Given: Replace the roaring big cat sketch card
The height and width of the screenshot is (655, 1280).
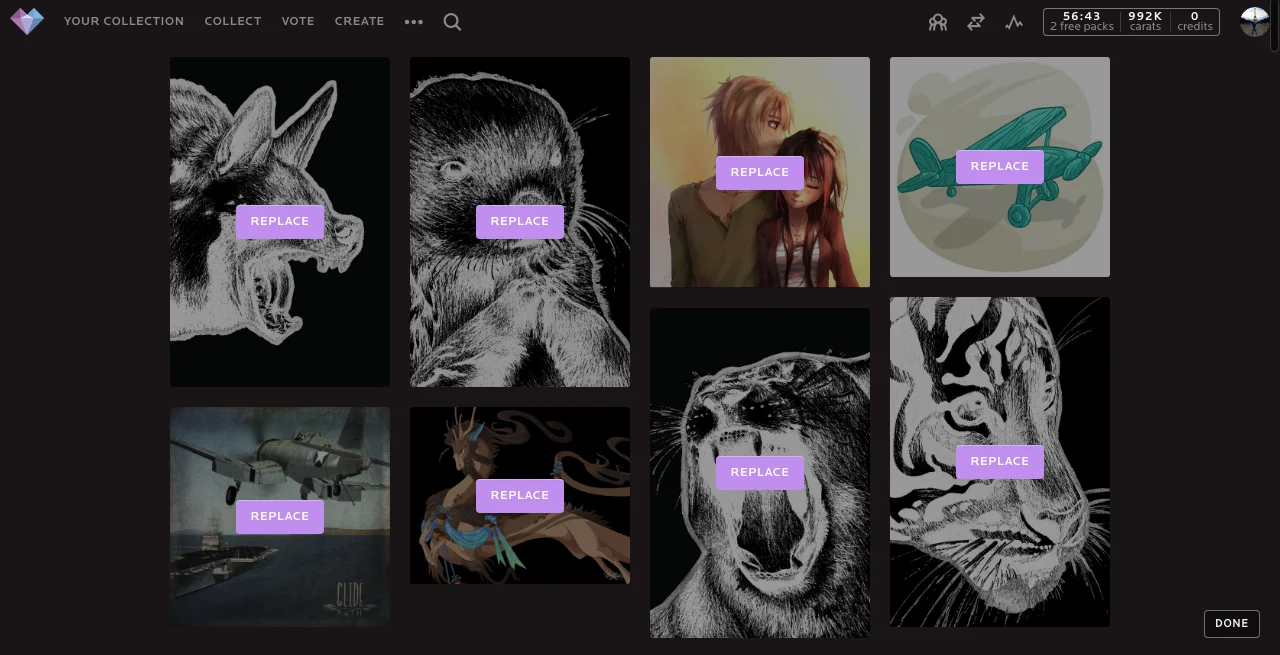Looking at the screenshot, I should point(760,473).
